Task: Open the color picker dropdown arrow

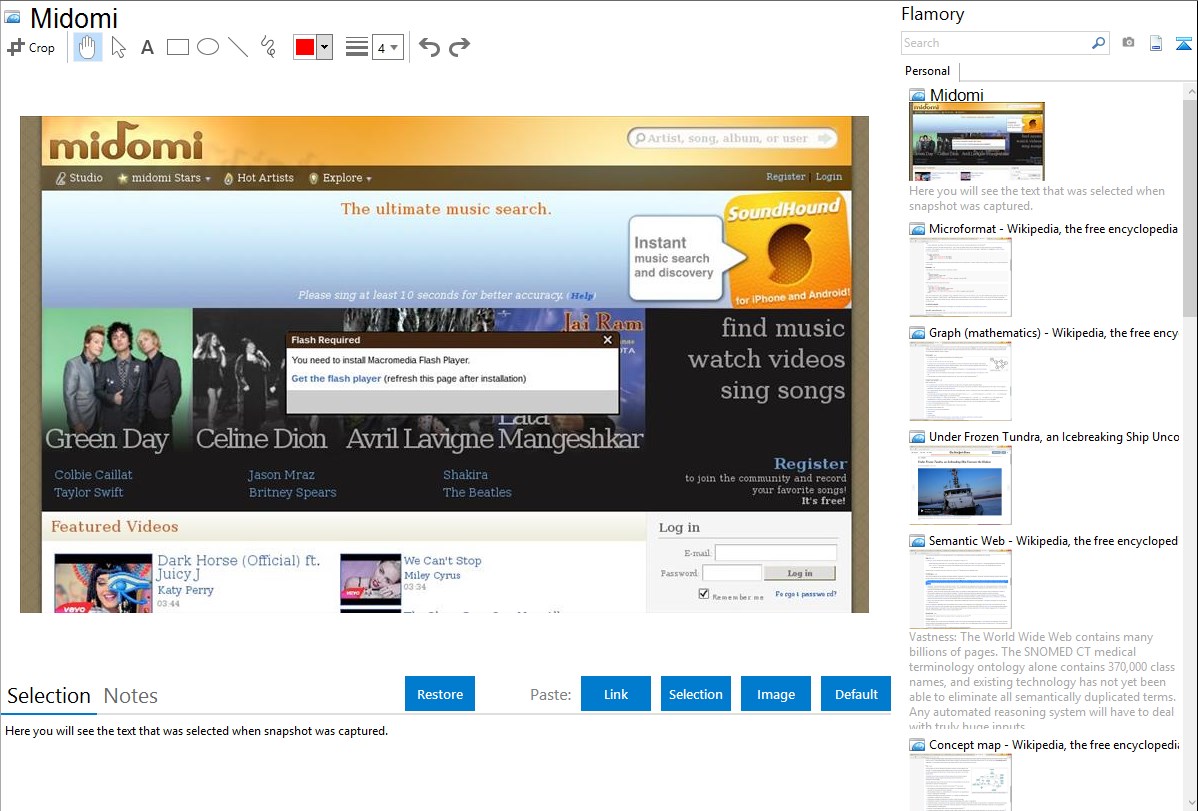Action: 324,47
